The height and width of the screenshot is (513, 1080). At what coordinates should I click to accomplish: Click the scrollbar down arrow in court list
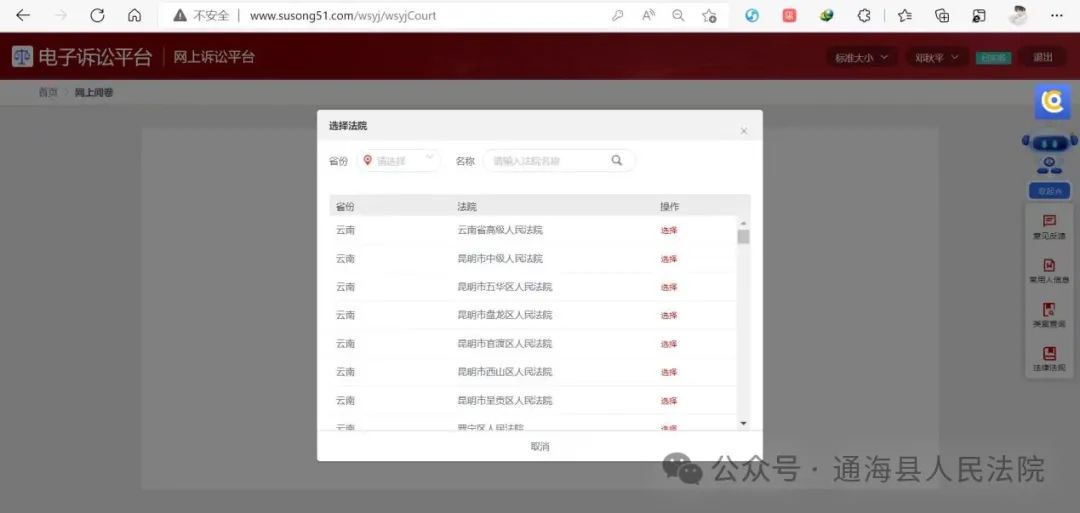(x=743, y=422)
